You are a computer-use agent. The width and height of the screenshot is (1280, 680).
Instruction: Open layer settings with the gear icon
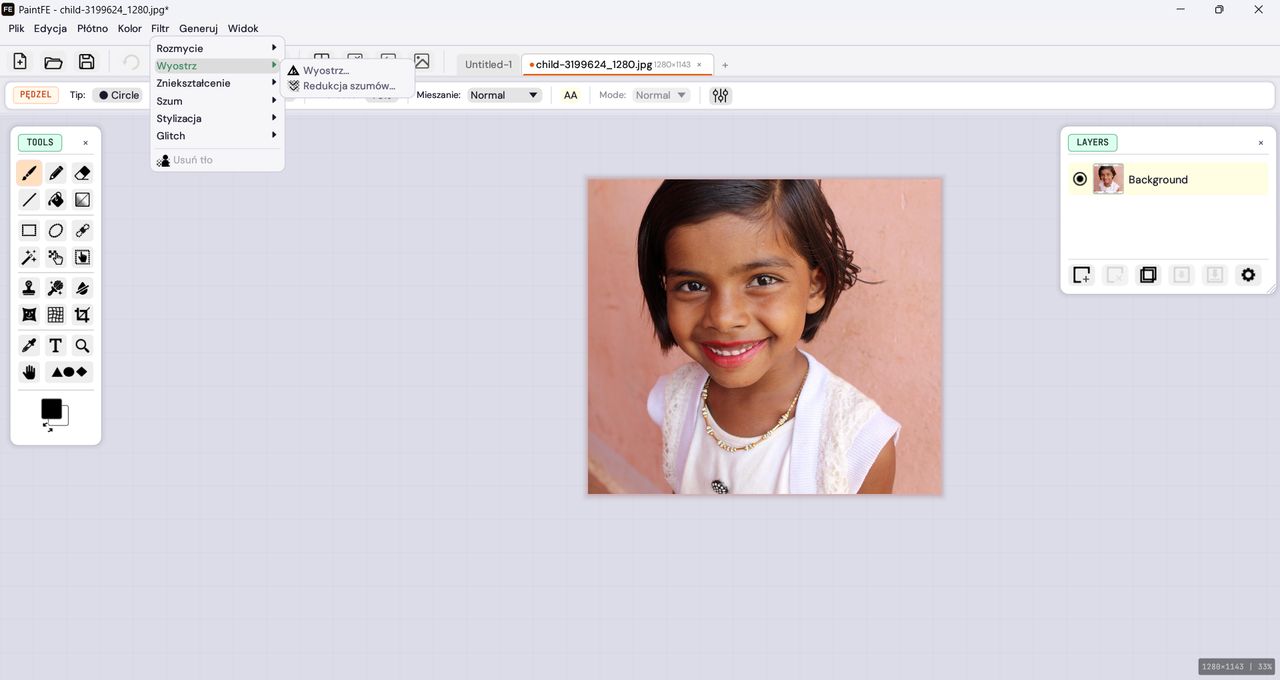[1248, 274]
